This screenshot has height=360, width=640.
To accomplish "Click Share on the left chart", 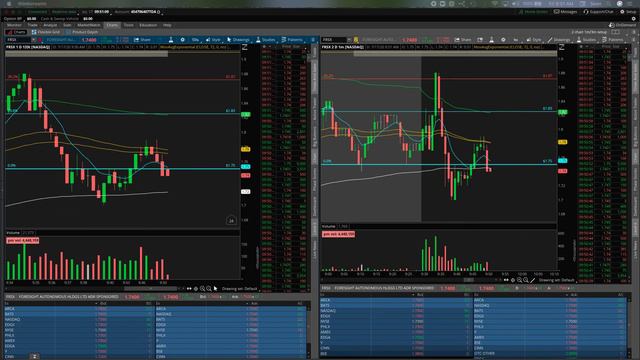I will 142,40.
